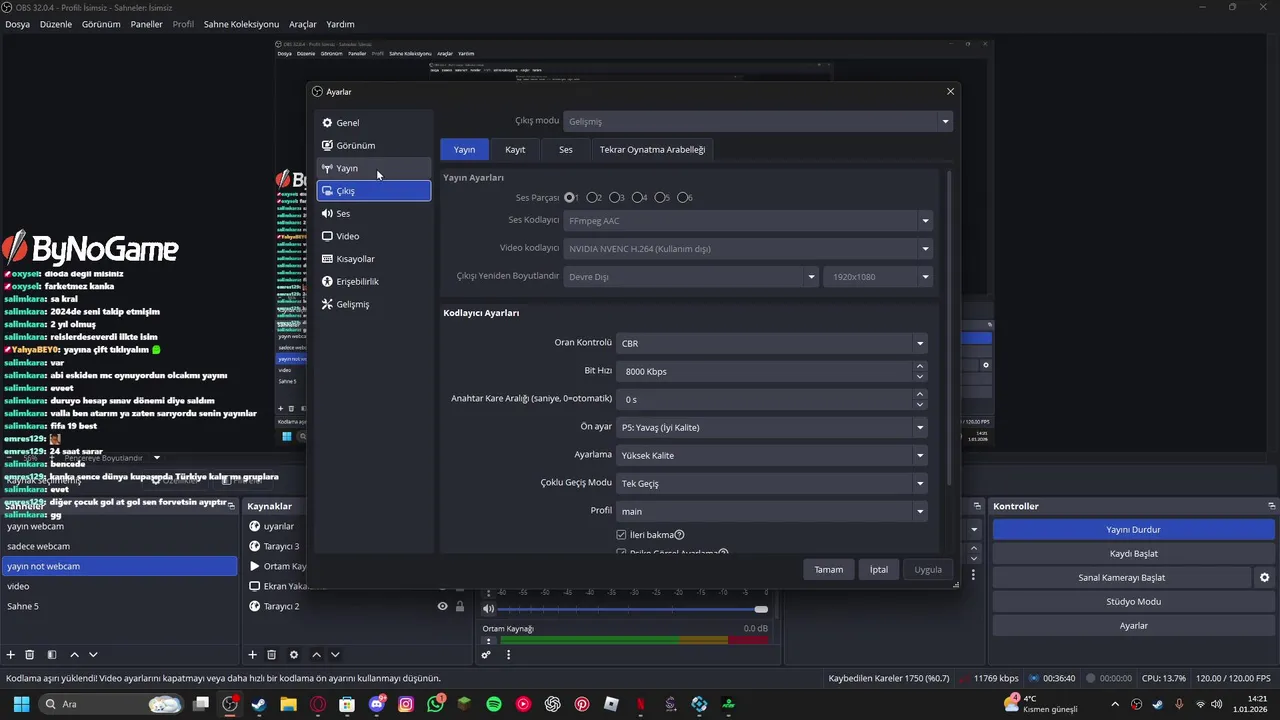1280x720 pixels.
Task: Open Dosya menu
Action: tap(17, 24)
